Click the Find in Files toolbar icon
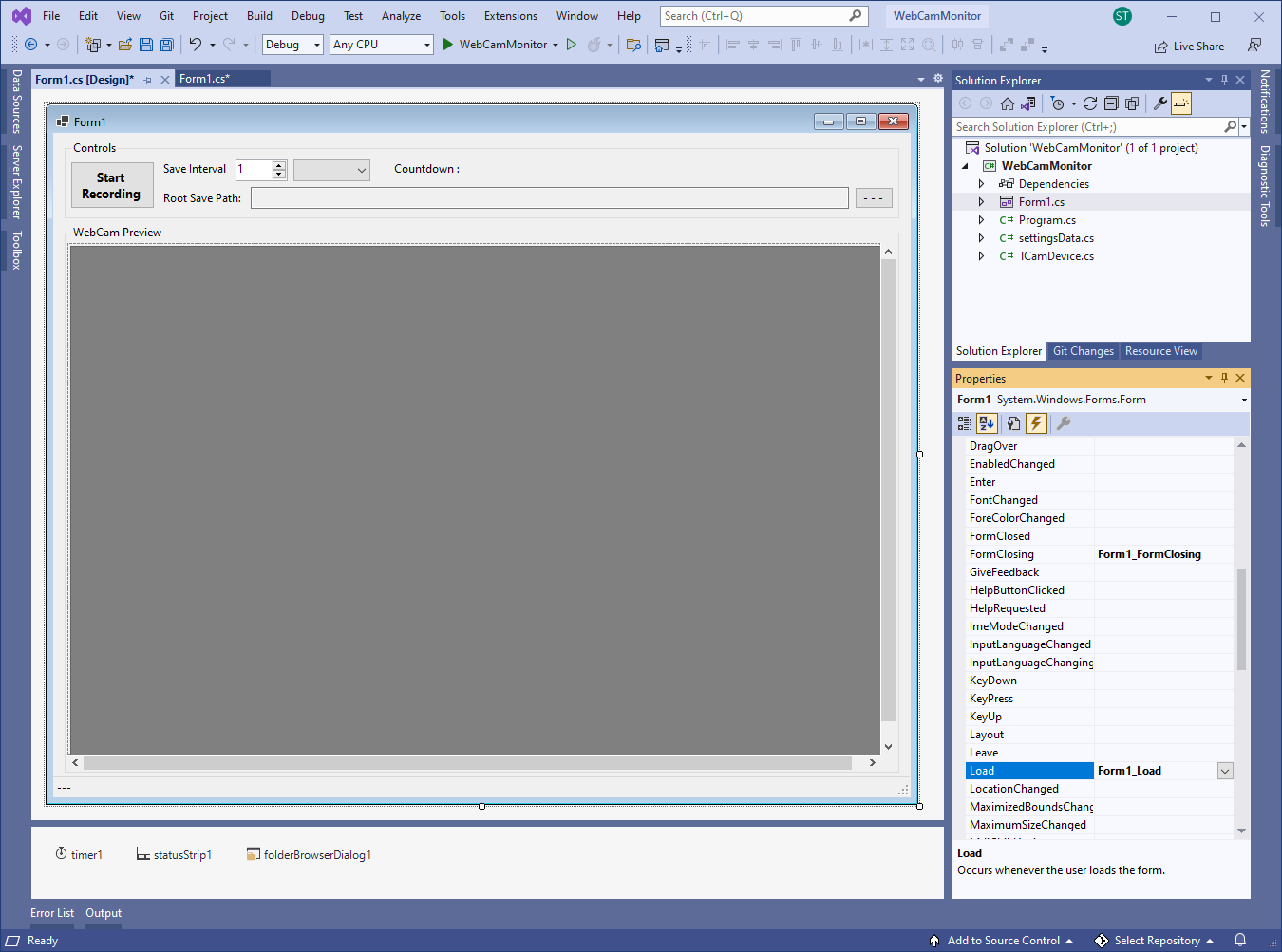 click(633, 45)
